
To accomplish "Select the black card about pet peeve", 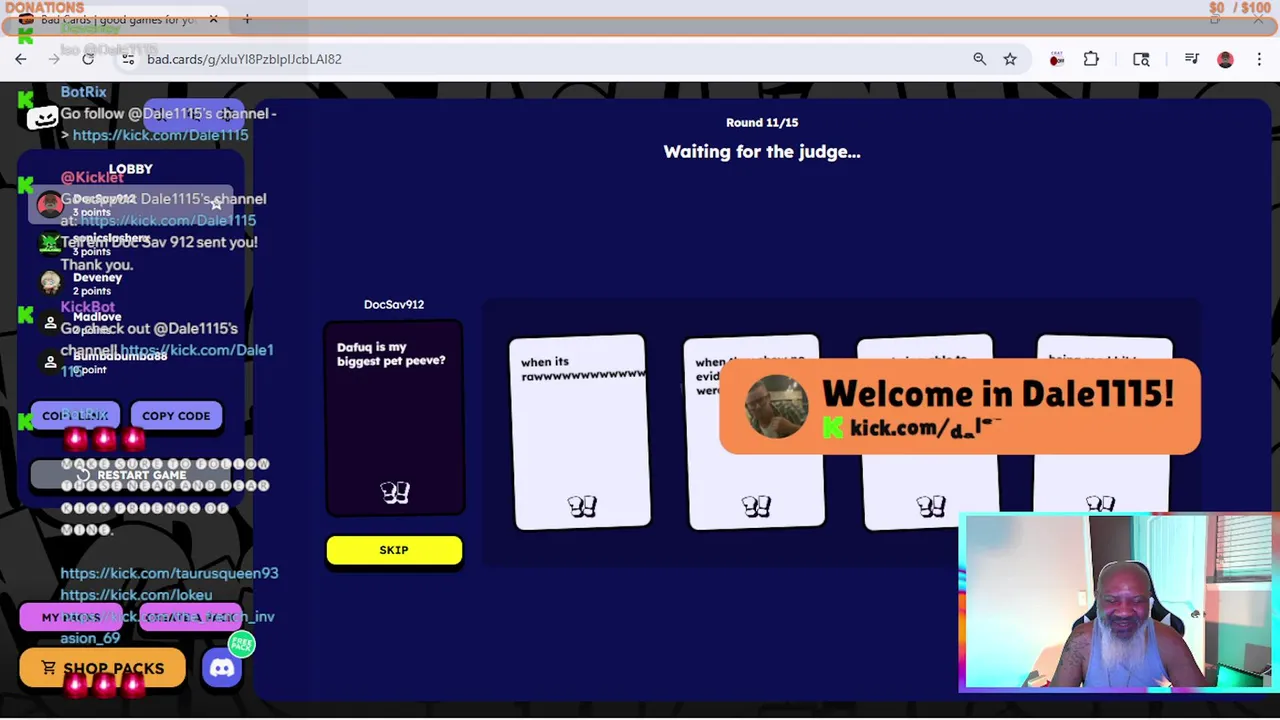I will tap(394, 419).
